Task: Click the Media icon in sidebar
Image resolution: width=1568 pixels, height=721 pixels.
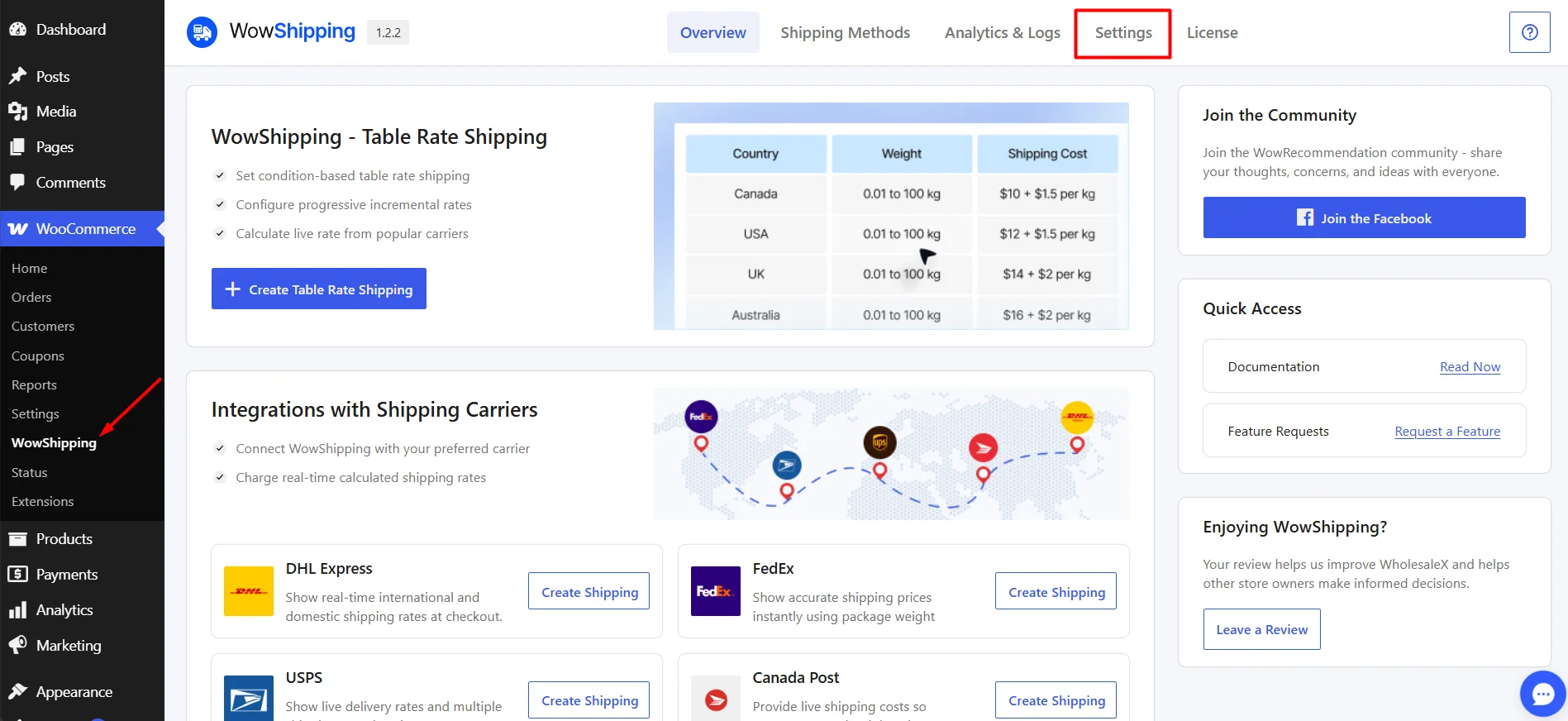Action: [x=17, y=112]
